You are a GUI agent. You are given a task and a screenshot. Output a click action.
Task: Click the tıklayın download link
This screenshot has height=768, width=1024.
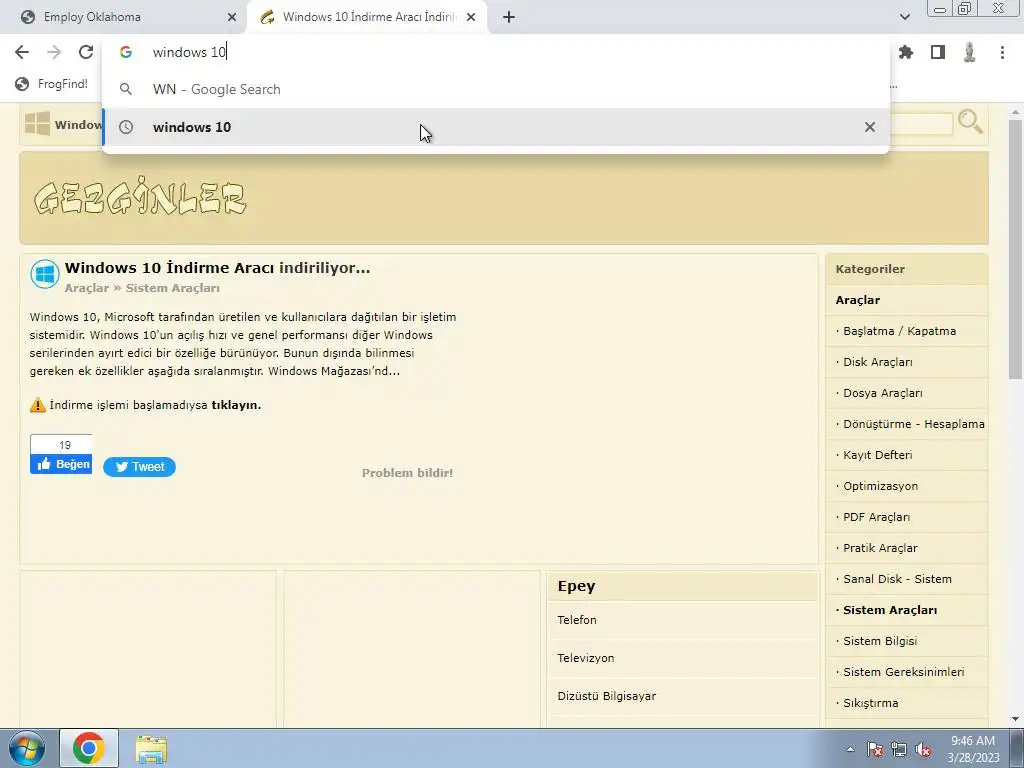(x=236, y=405)
